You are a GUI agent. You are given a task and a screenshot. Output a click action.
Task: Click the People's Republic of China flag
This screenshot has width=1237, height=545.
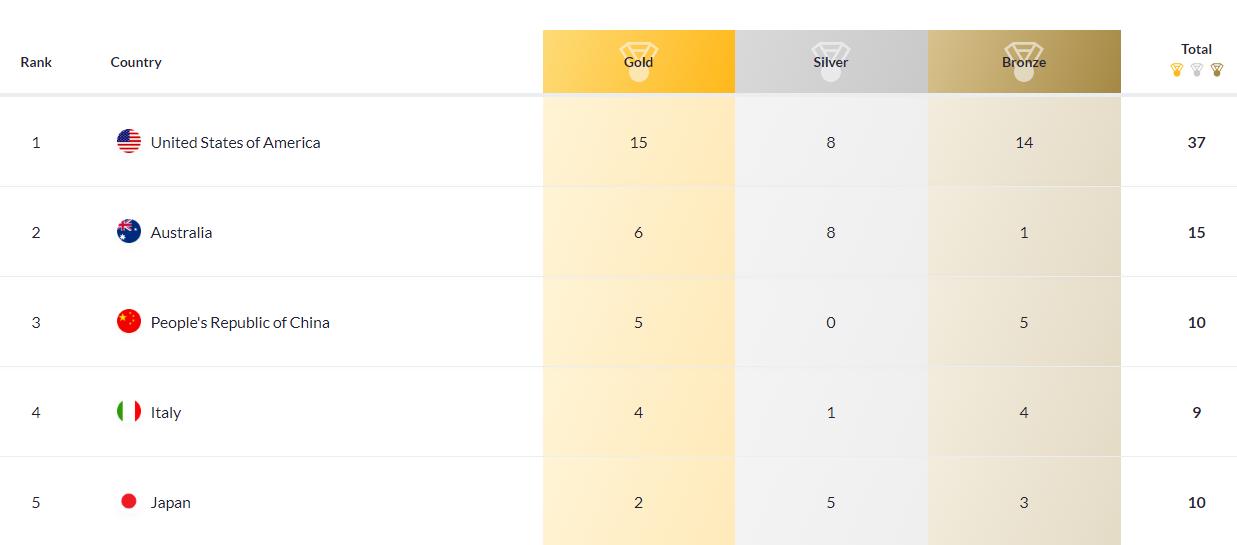pos(129,321)
